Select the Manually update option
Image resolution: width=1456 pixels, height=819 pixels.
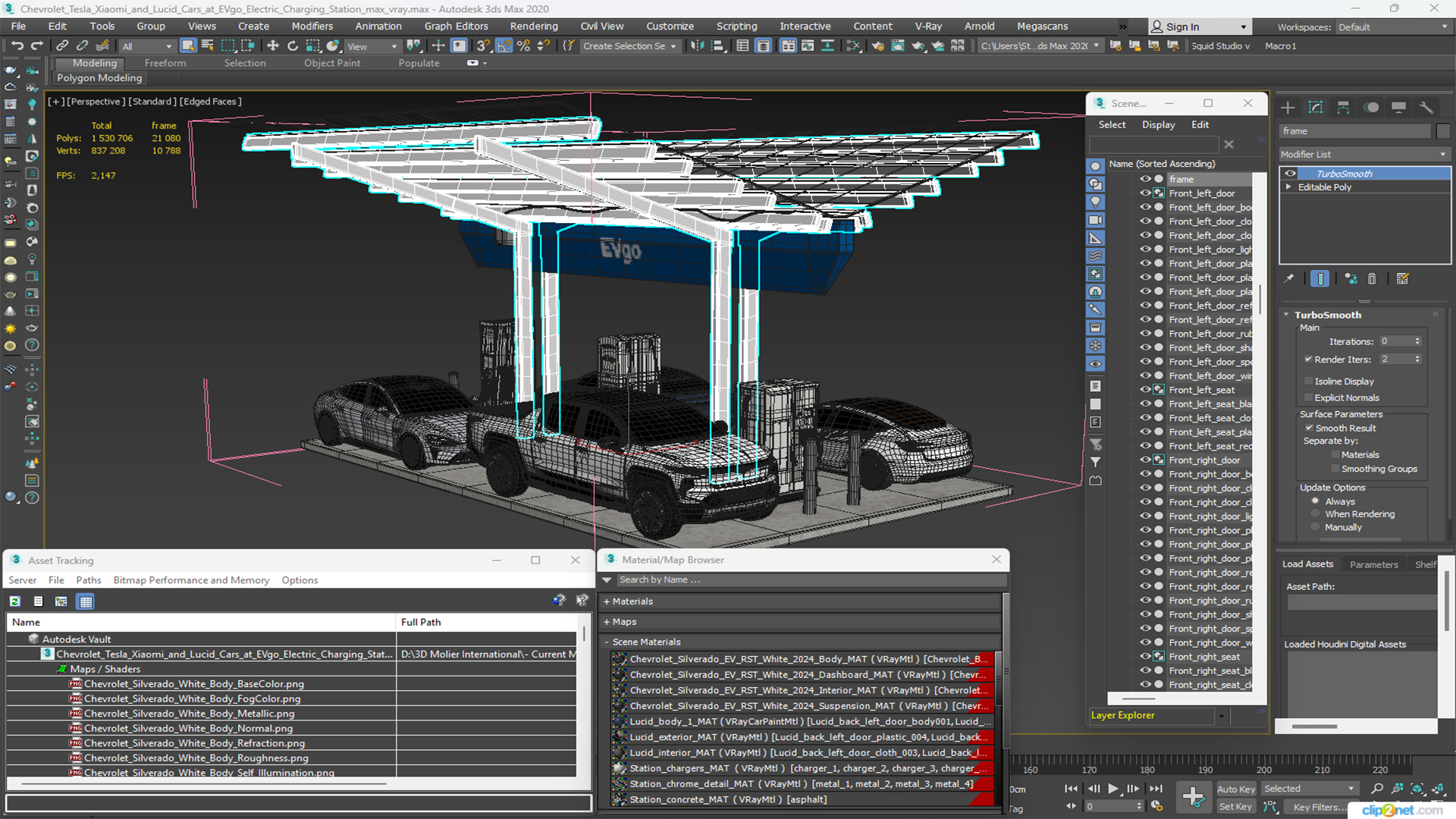coord(1316,527)
